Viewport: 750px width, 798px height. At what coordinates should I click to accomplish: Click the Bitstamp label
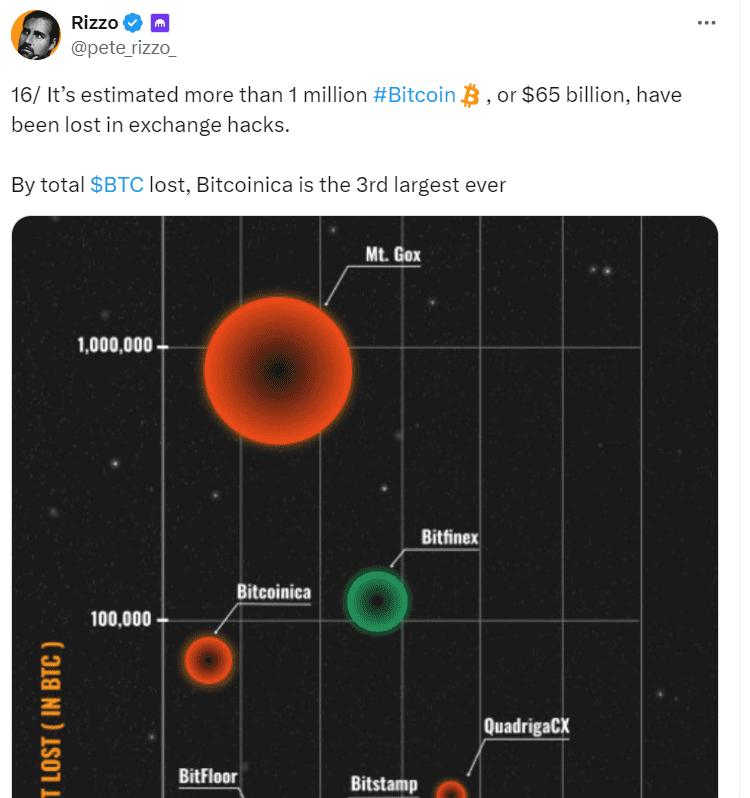pyautogui.click(x=384, y=783)
